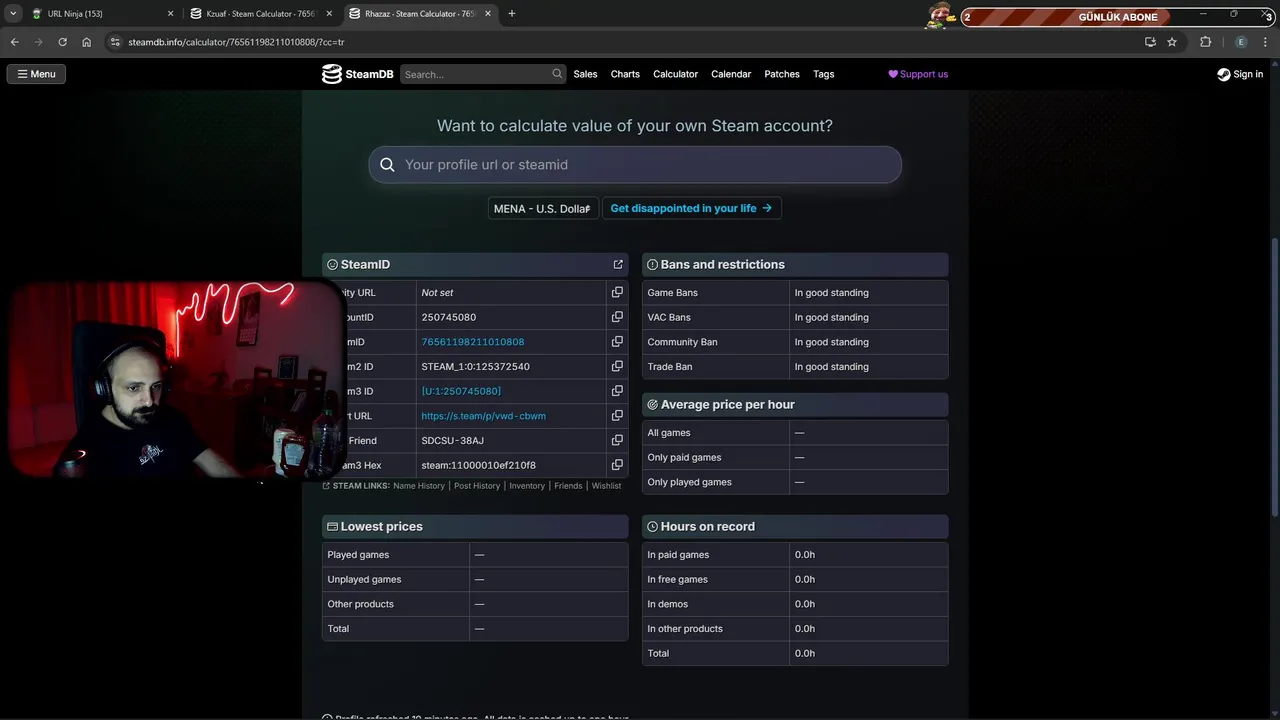Focus the profile url or steamid field

[x=635, y=165]
